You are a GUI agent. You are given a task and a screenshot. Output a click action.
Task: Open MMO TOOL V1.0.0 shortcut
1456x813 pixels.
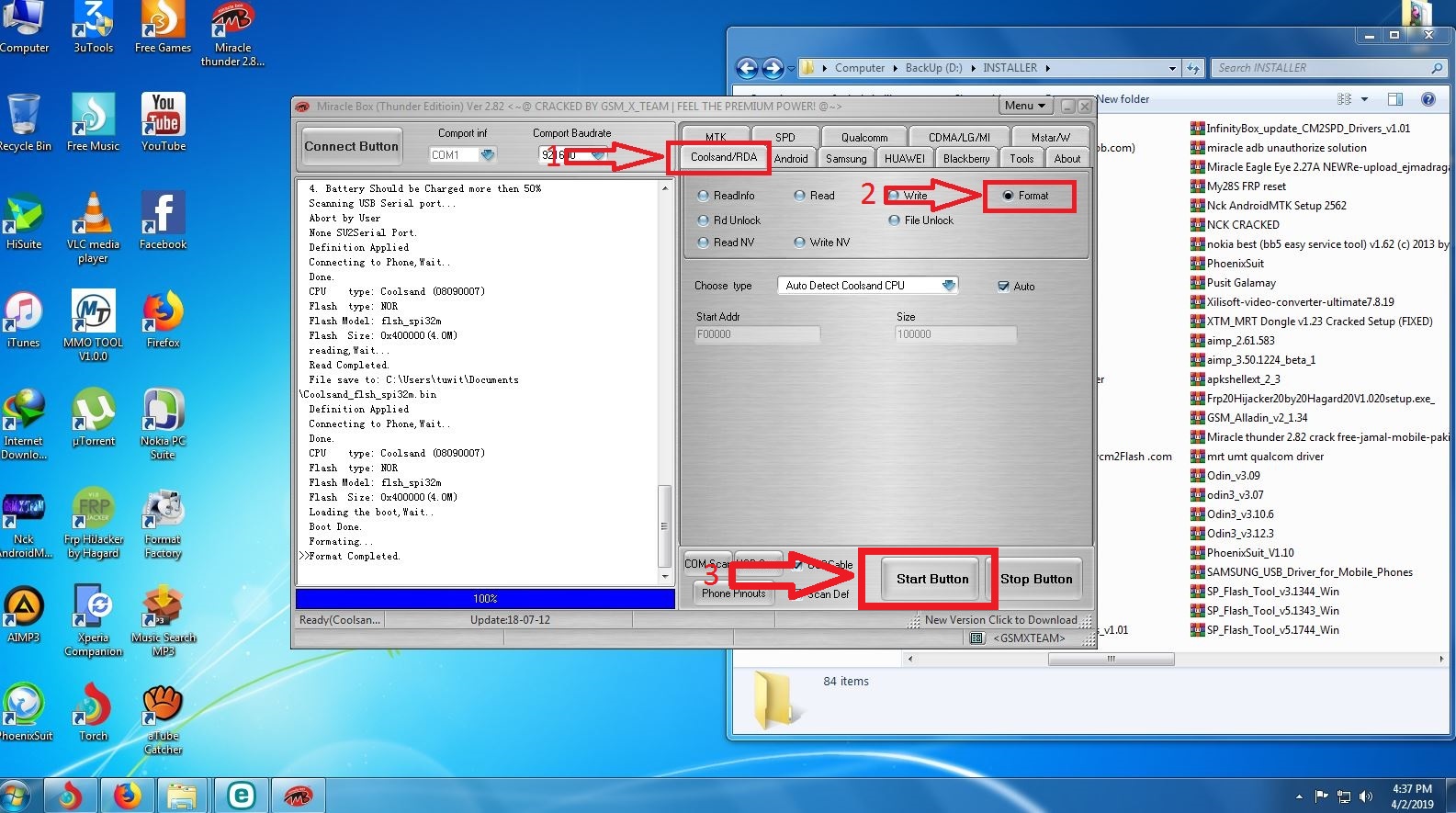93,326
